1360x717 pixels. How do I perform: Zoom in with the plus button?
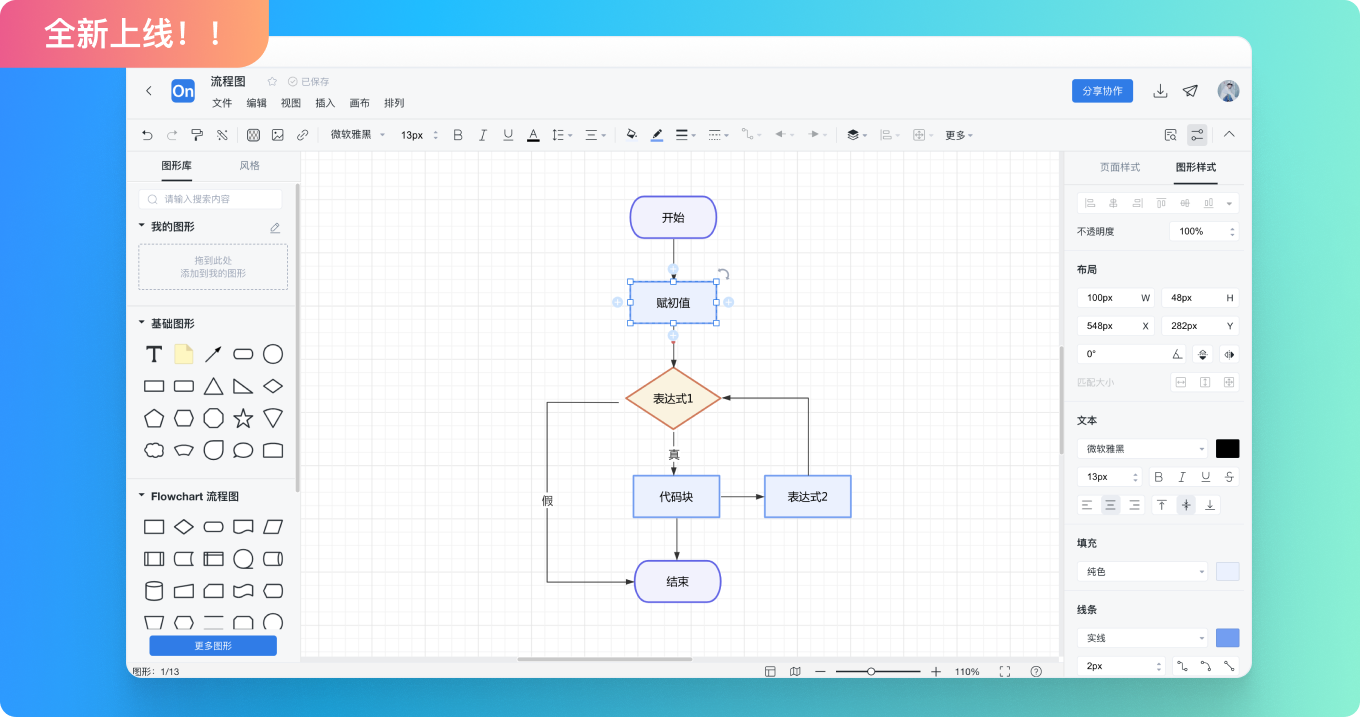(936, 672)
